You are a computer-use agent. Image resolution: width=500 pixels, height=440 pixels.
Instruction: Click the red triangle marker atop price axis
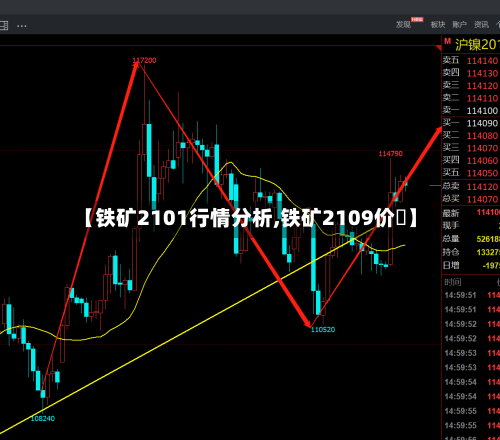click(439, 48)
